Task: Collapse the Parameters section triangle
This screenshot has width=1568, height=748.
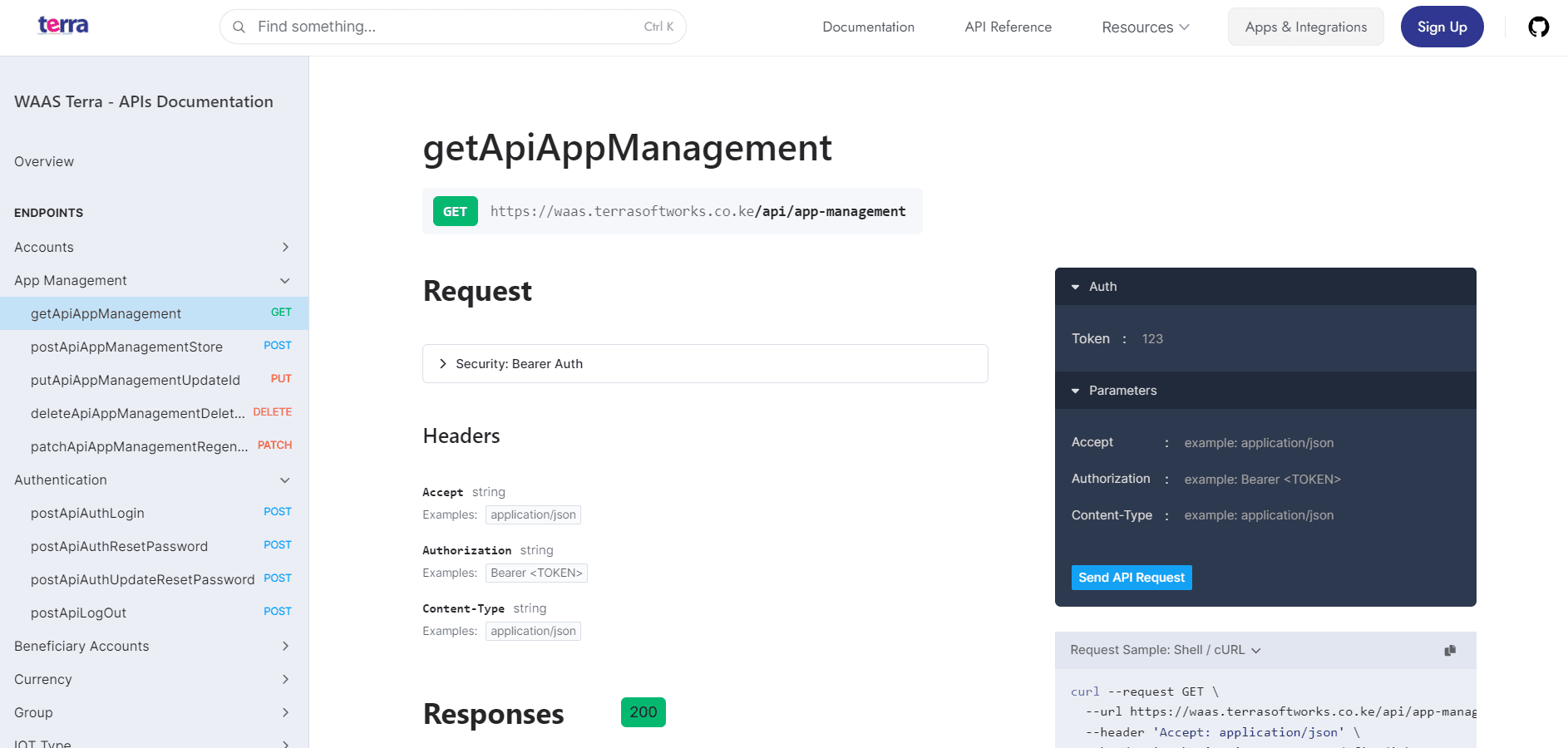Action: [1075, 391]
